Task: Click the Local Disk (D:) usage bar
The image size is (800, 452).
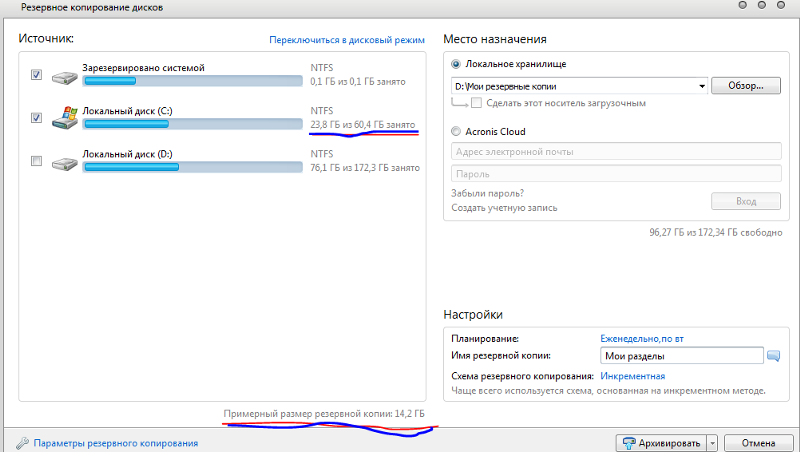Action: click(x=192, y=167)
